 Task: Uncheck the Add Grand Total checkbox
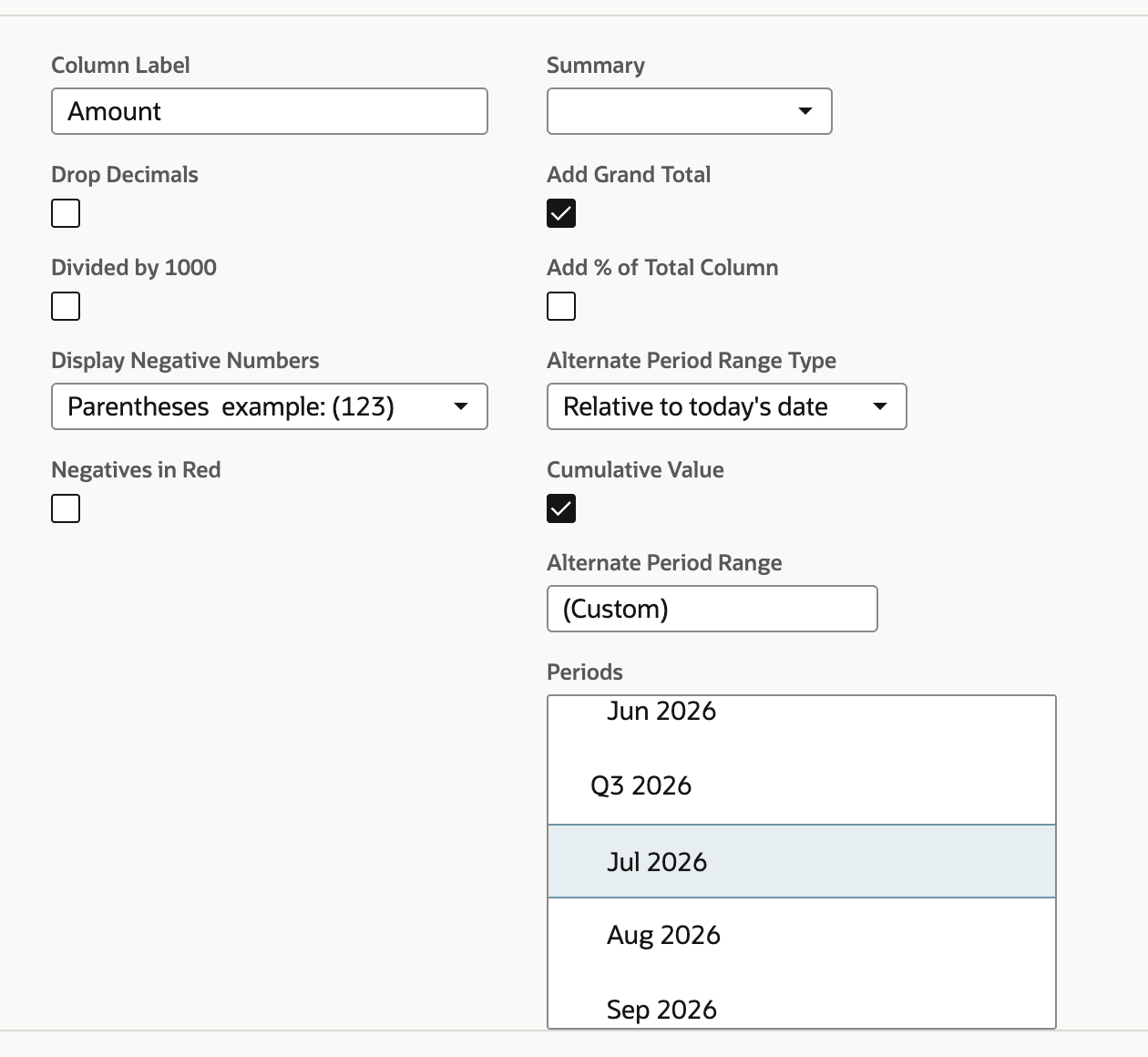[x=561, y=213]
